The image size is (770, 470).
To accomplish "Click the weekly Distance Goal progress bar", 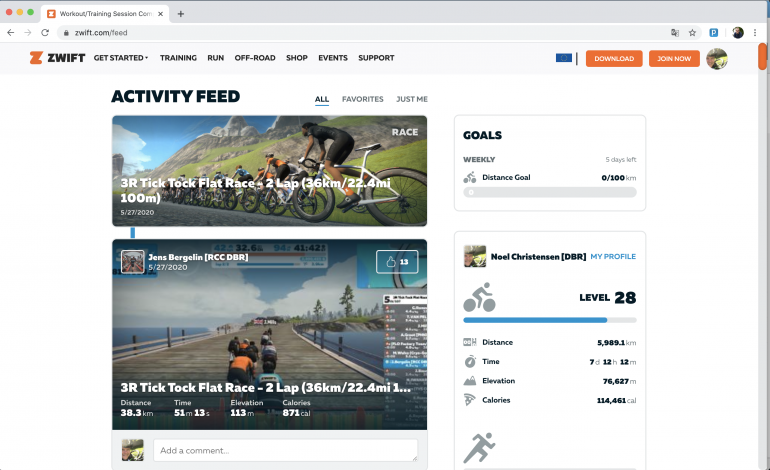I will [x=550, y=193].
